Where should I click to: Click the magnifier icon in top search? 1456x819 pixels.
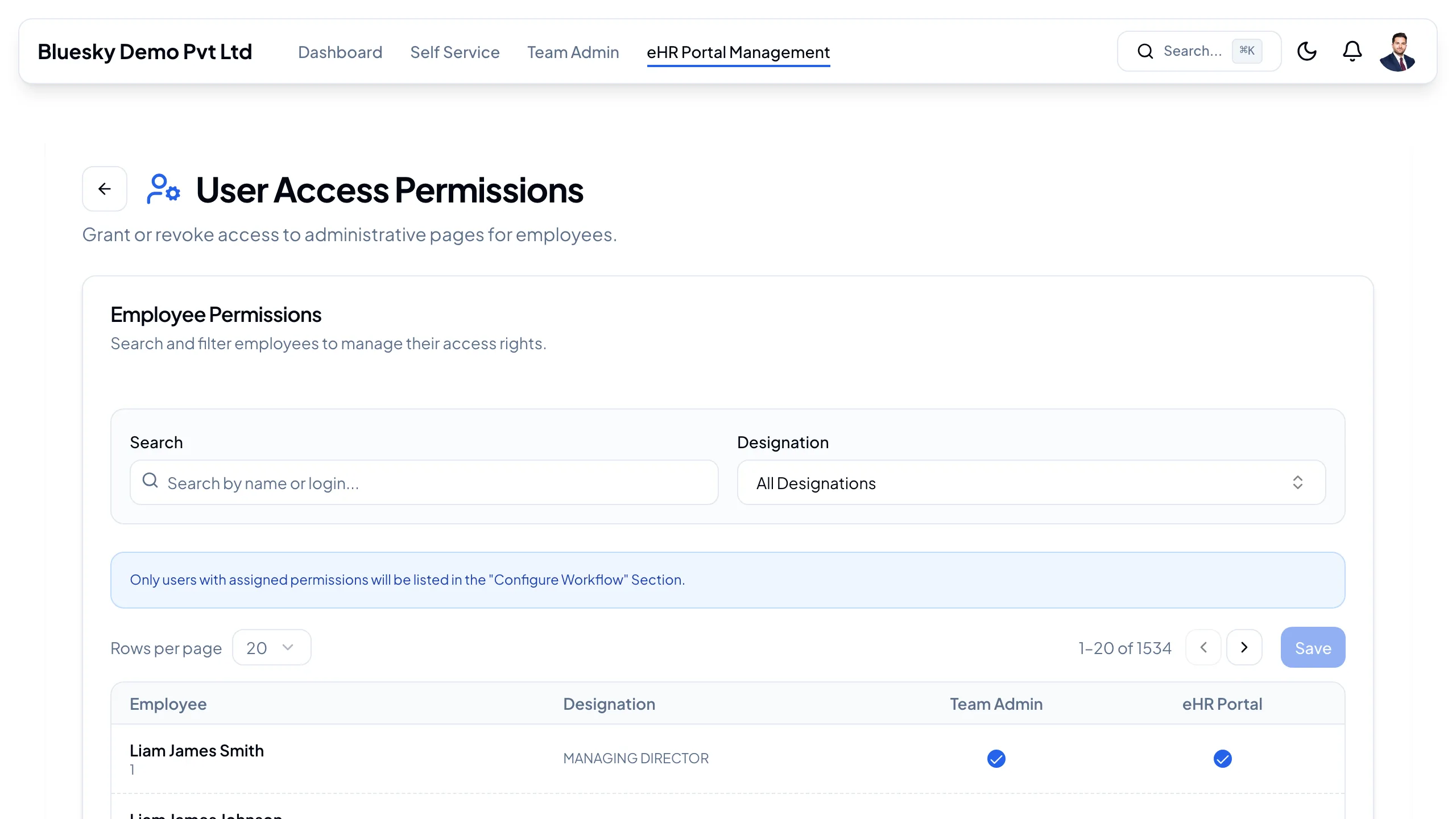point(1145,51)
